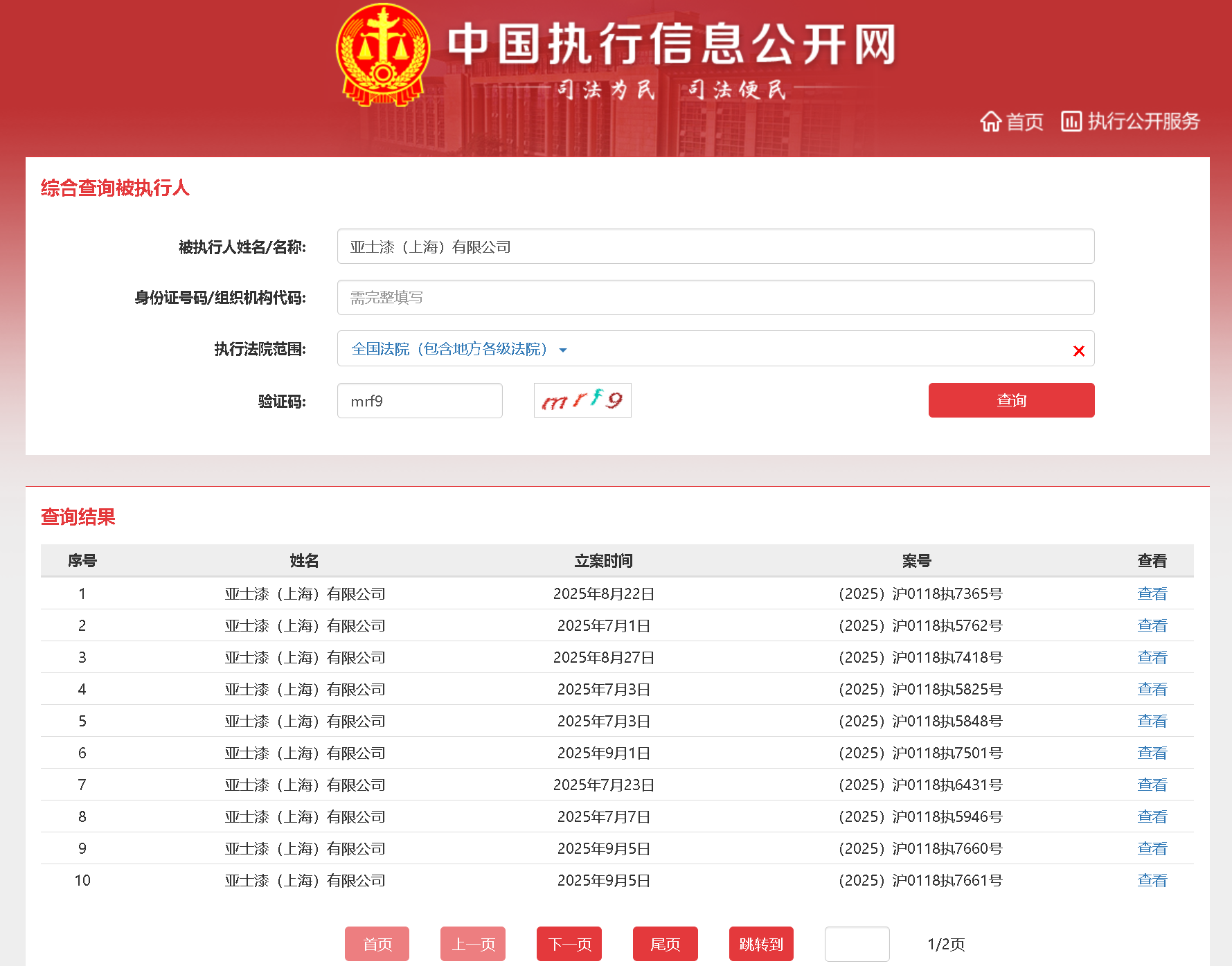Expand 全国法院 court range dropdown
This screenshot has width=1232, height=966.
tap(715, 348)
